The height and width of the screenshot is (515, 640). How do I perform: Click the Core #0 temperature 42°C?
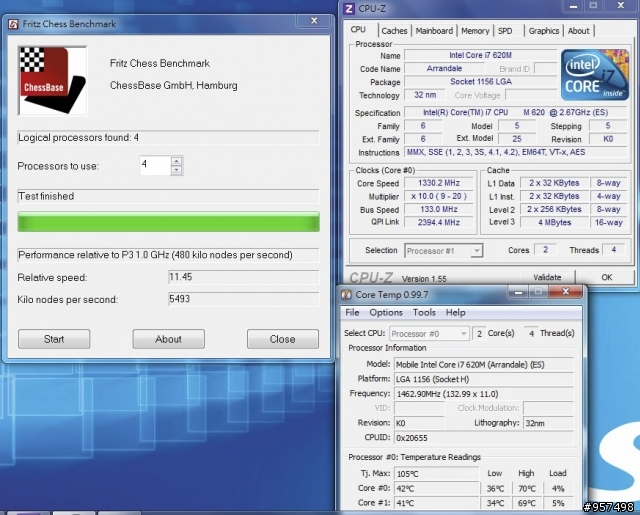tap(436, 488)
